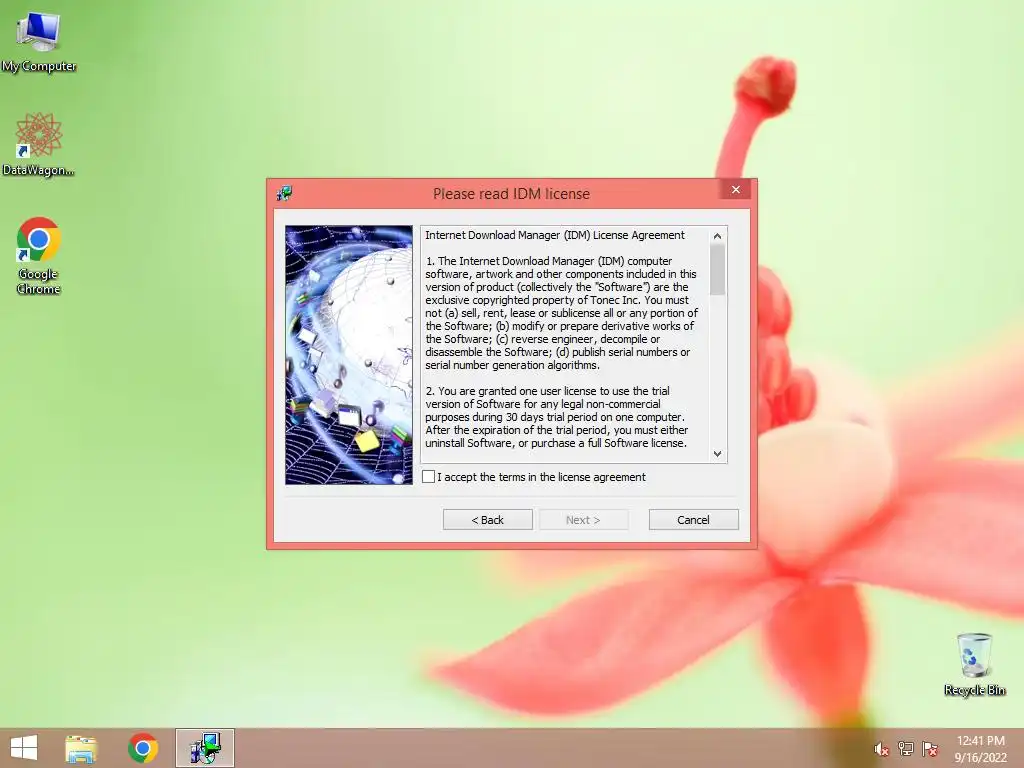
Task: Click the muted volume tray icon
Action: click(881, 749)
